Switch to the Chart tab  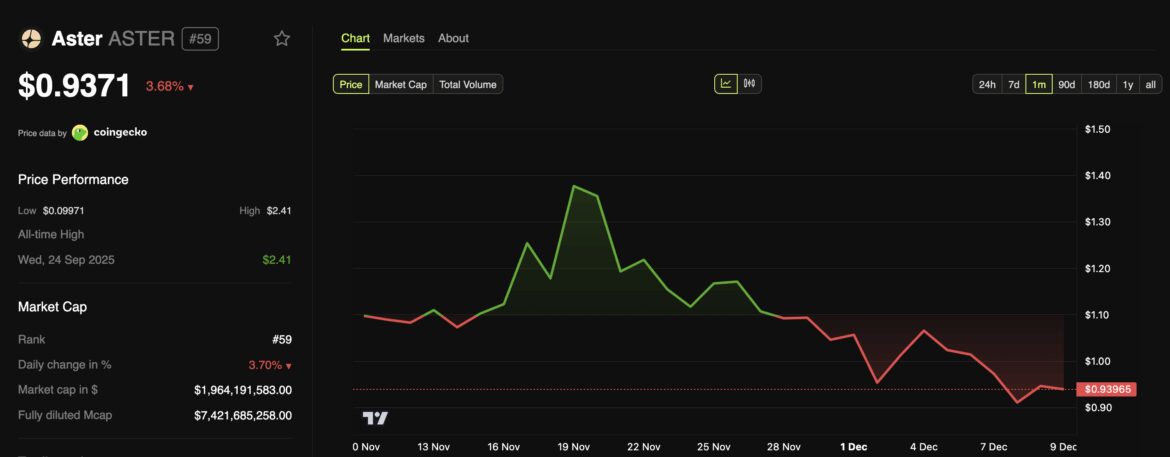tap(355, 38)
